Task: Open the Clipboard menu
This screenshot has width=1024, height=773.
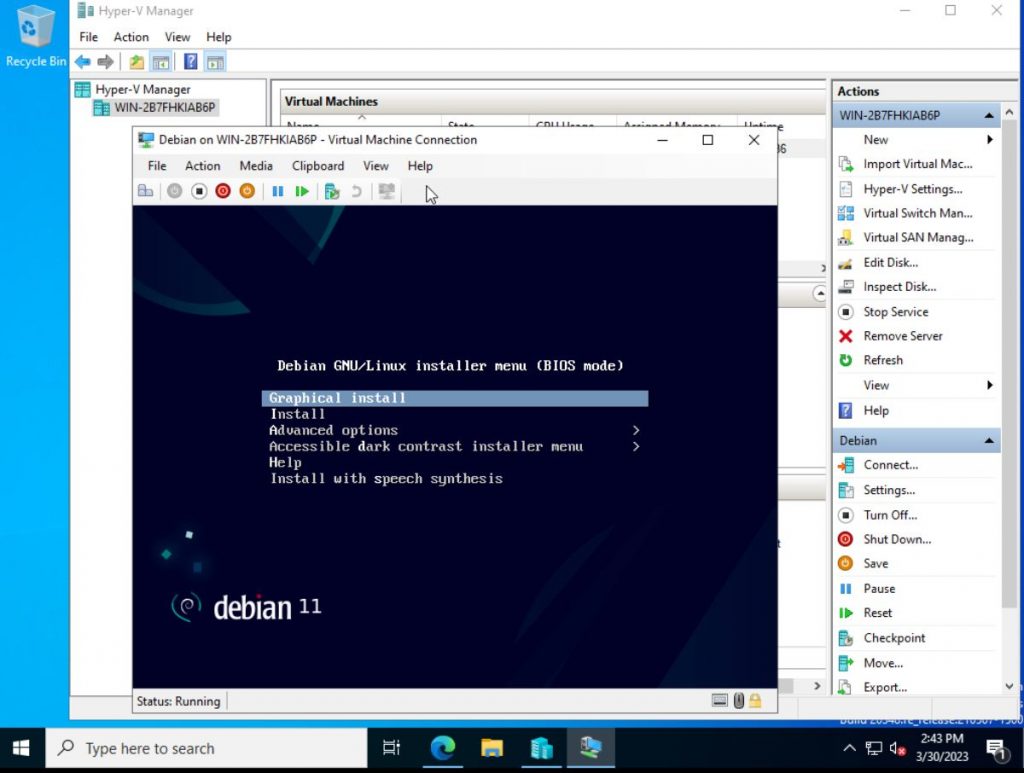Action: 317,166
